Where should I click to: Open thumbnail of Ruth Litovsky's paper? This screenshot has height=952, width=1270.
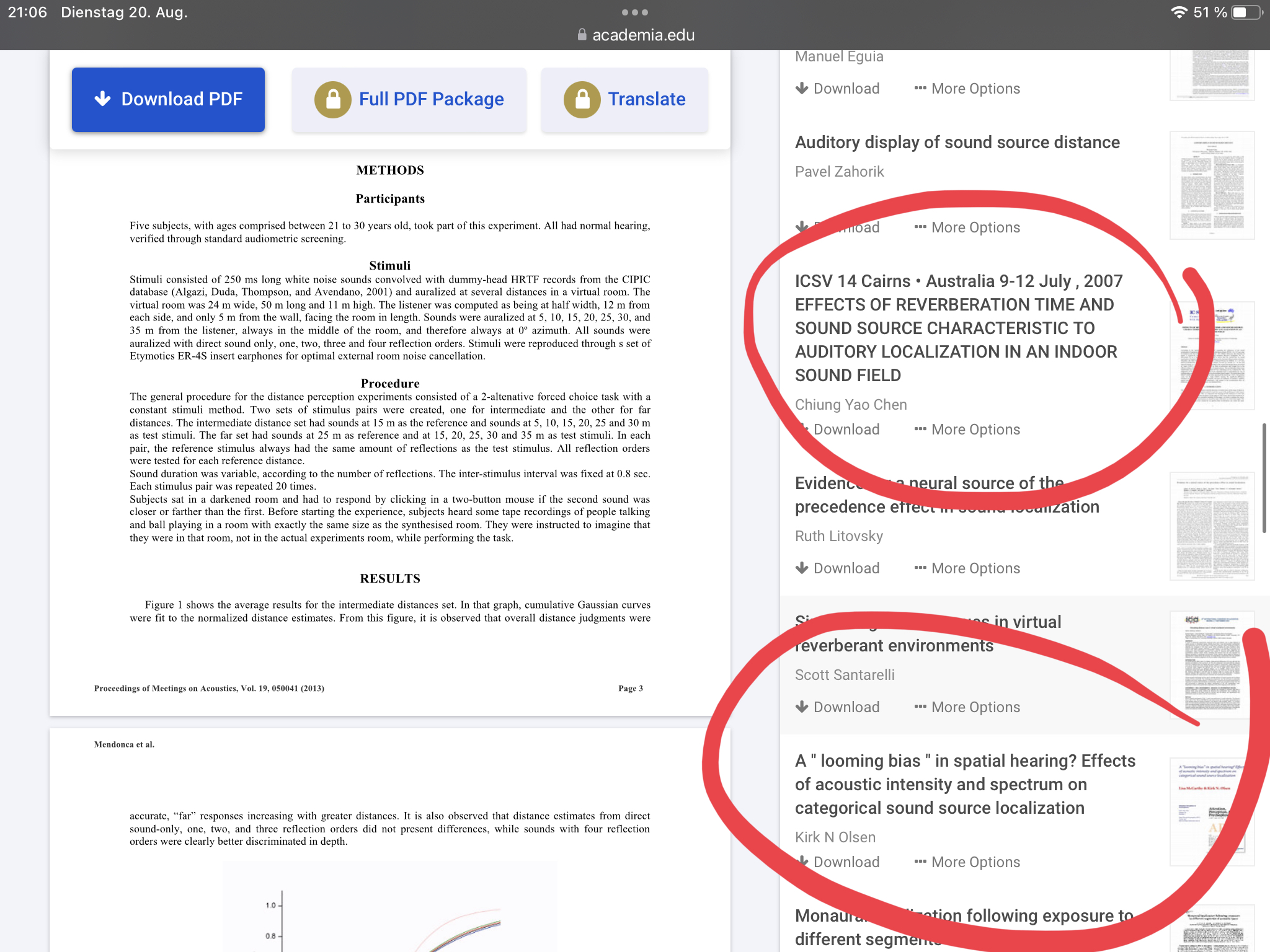[x=1212, y=526]
